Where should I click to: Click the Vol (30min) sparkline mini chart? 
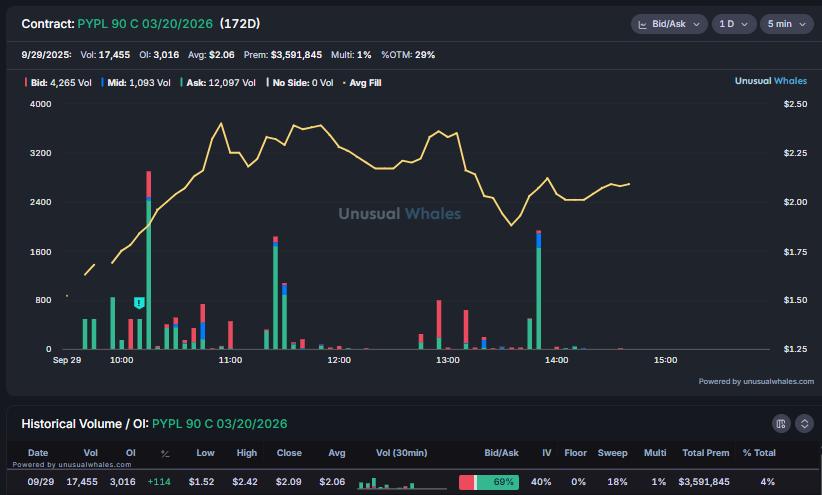point(386,483)
